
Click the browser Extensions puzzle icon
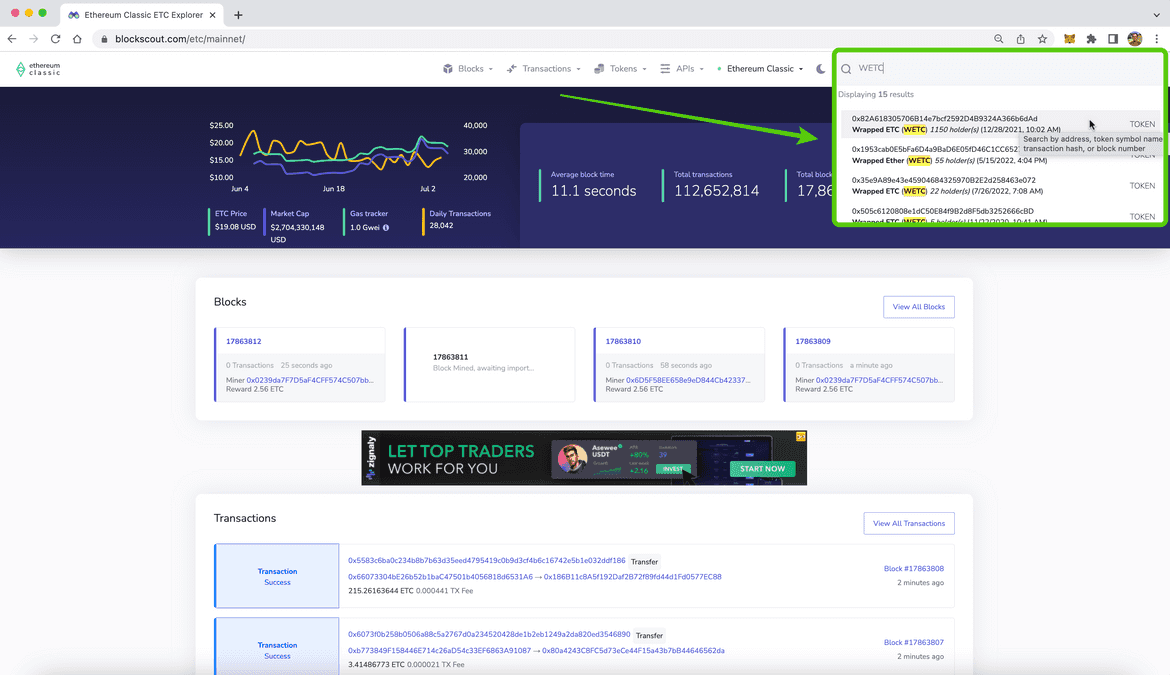1092,38
